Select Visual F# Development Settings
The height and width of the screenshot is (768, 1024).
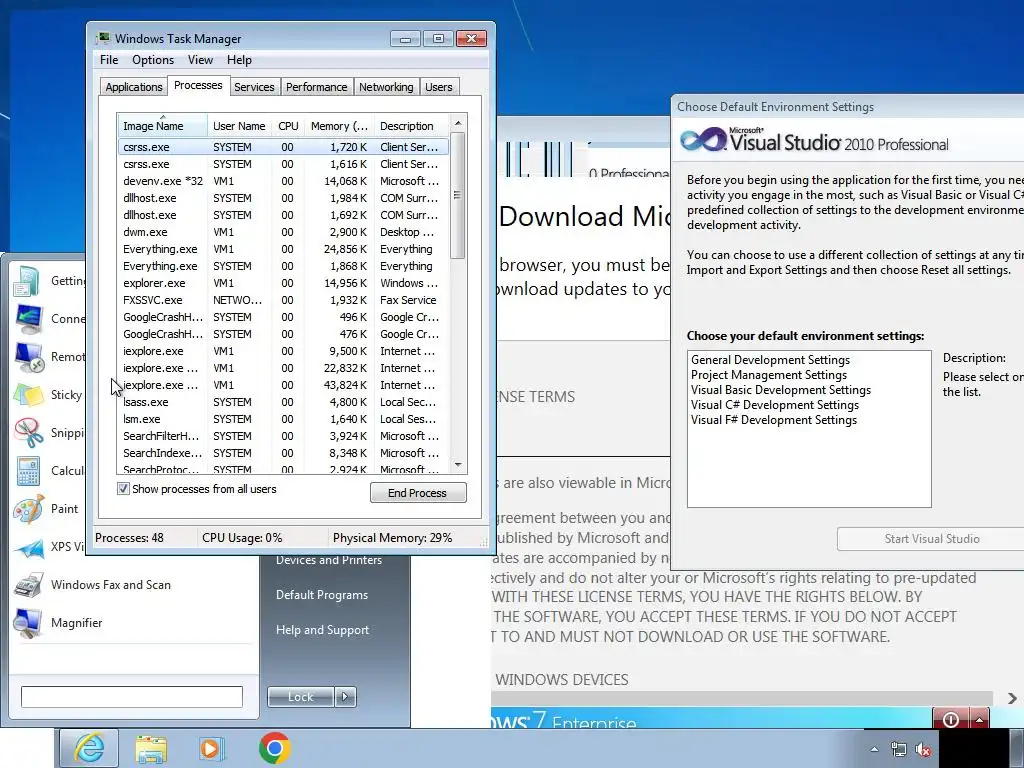tap(774, 420)
